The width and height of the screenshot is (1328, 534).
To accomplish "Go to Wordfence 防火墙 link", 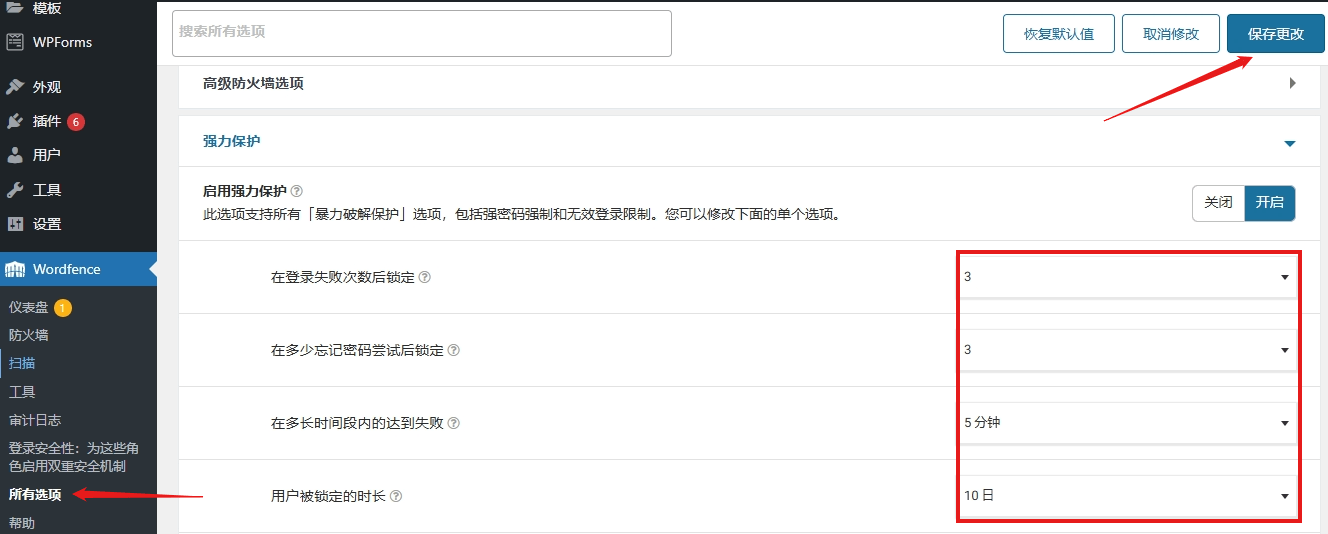I will pos(29,336).
